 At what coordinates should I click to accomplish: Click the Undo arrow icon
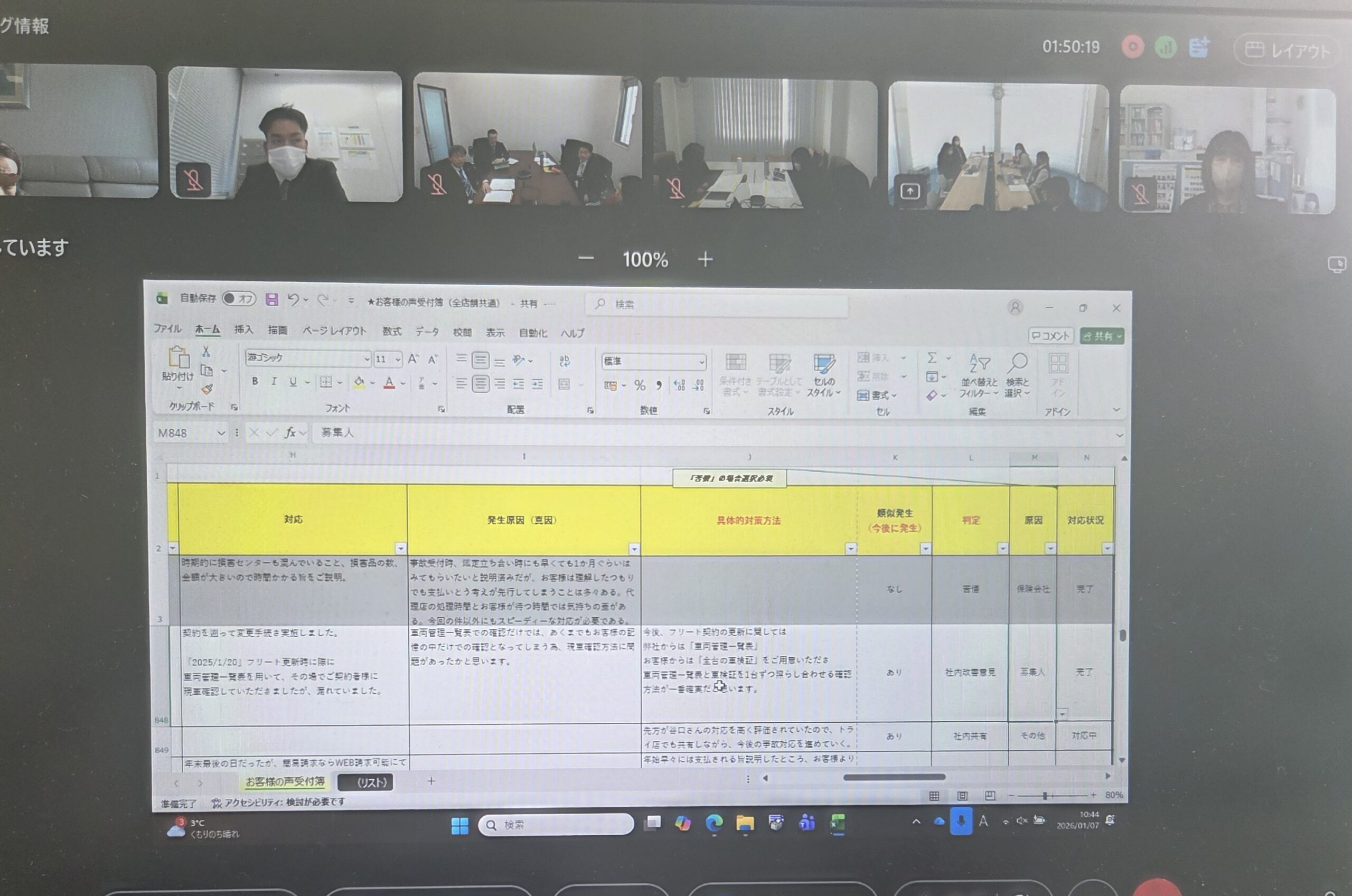293,299
